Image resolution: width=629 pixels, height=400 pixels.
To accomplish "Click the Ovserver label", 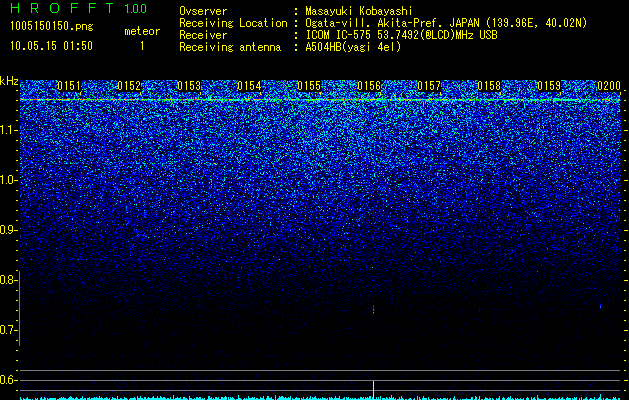I will [203, 11].
